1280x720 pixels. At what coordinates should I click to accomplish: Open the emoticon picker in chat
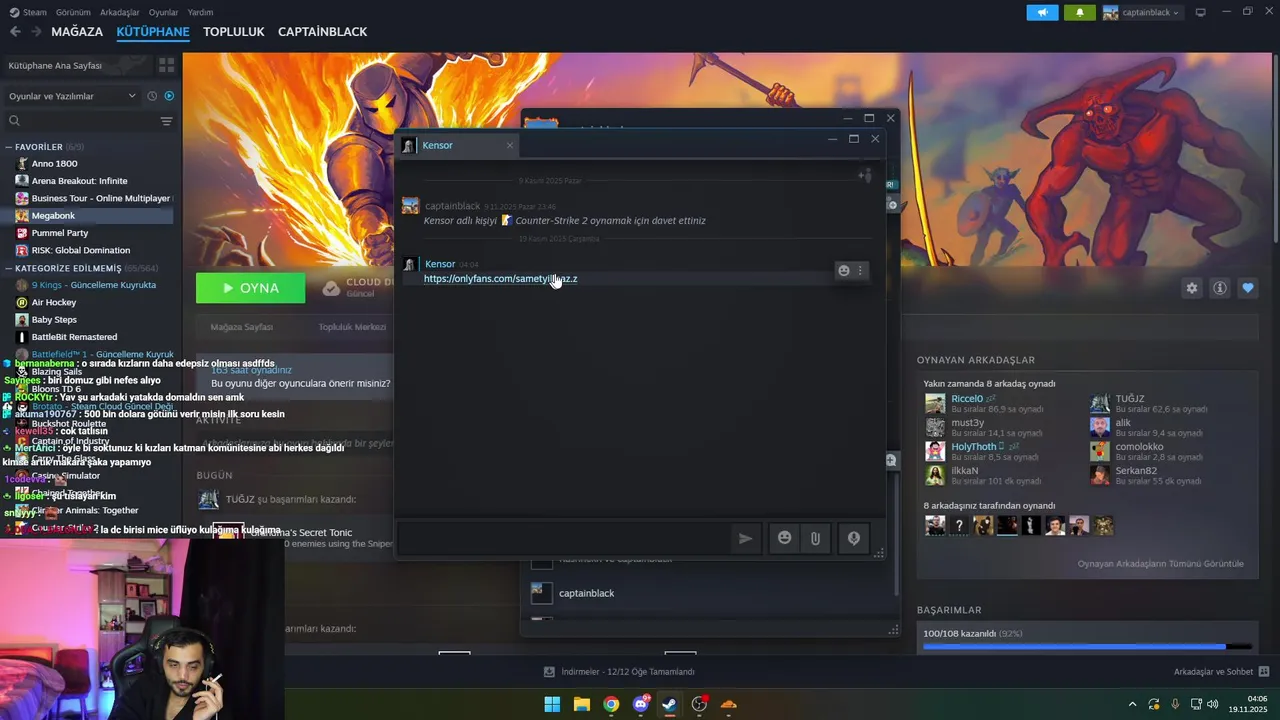(785, 538)
